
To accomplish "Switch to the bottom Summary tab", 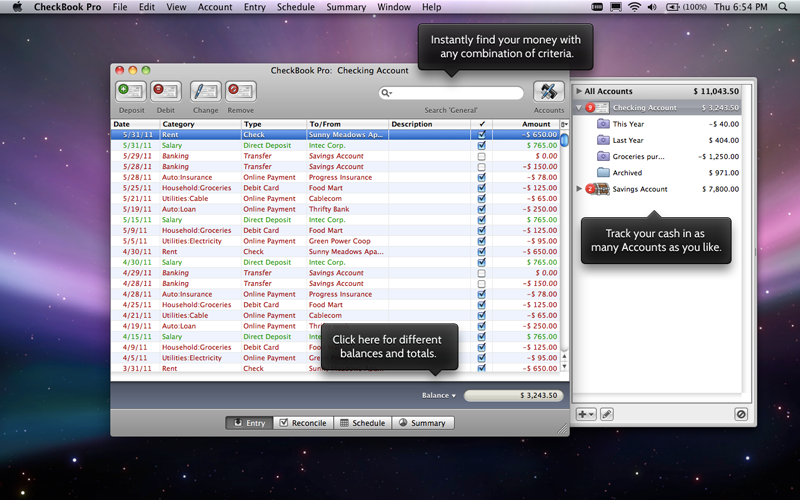I will [x=423, y=423].
